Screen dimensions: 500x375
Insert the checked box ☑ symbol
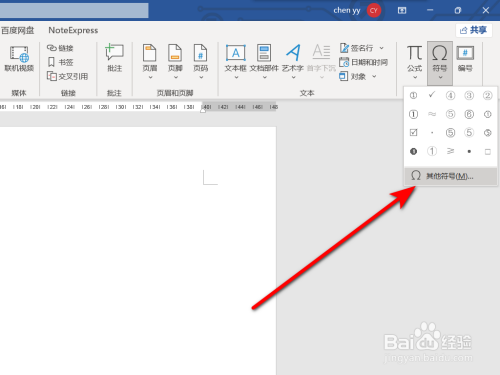(x=413, y=133)
